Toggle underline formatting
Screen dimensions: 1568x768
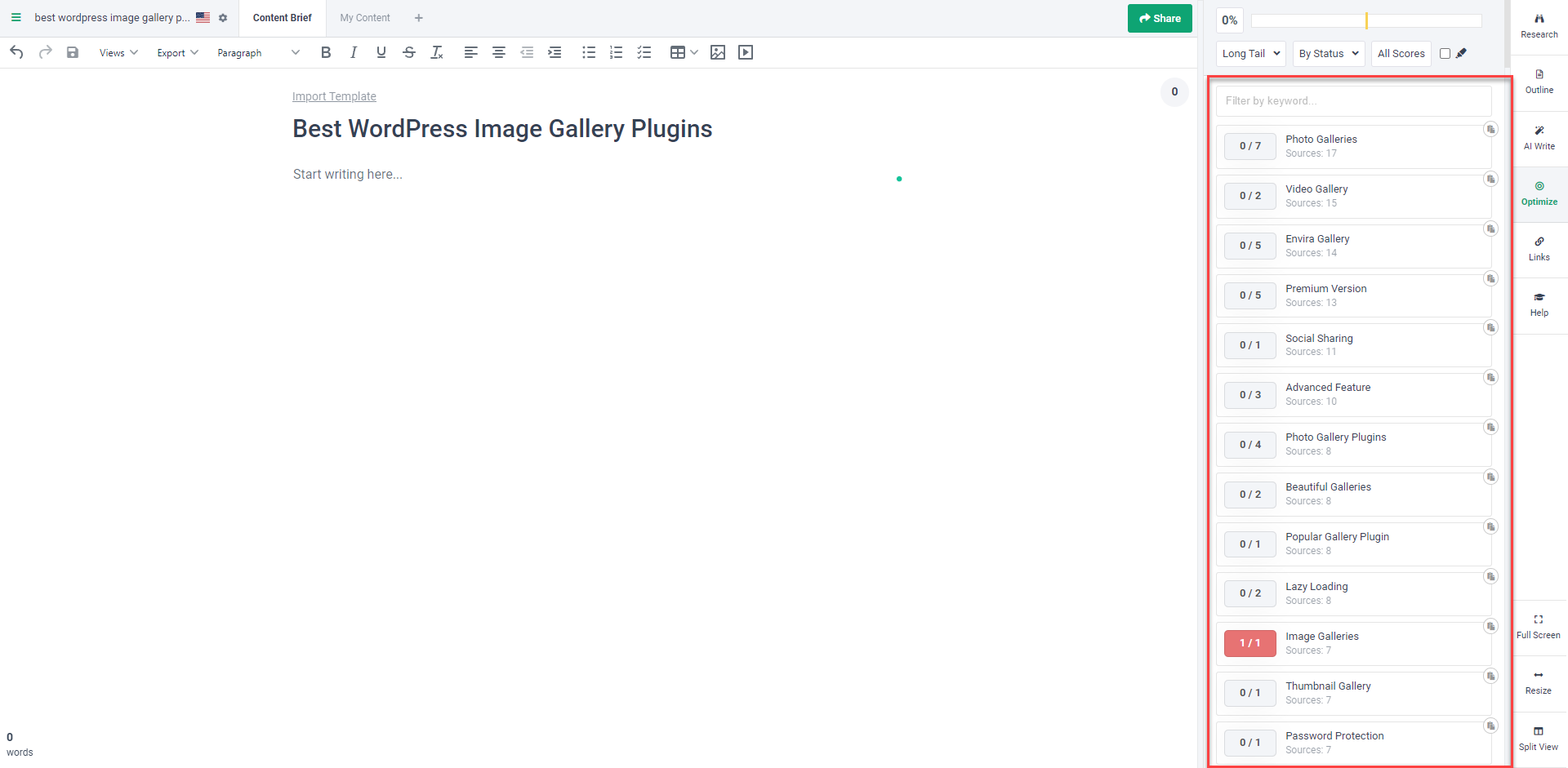click(381, 52)
